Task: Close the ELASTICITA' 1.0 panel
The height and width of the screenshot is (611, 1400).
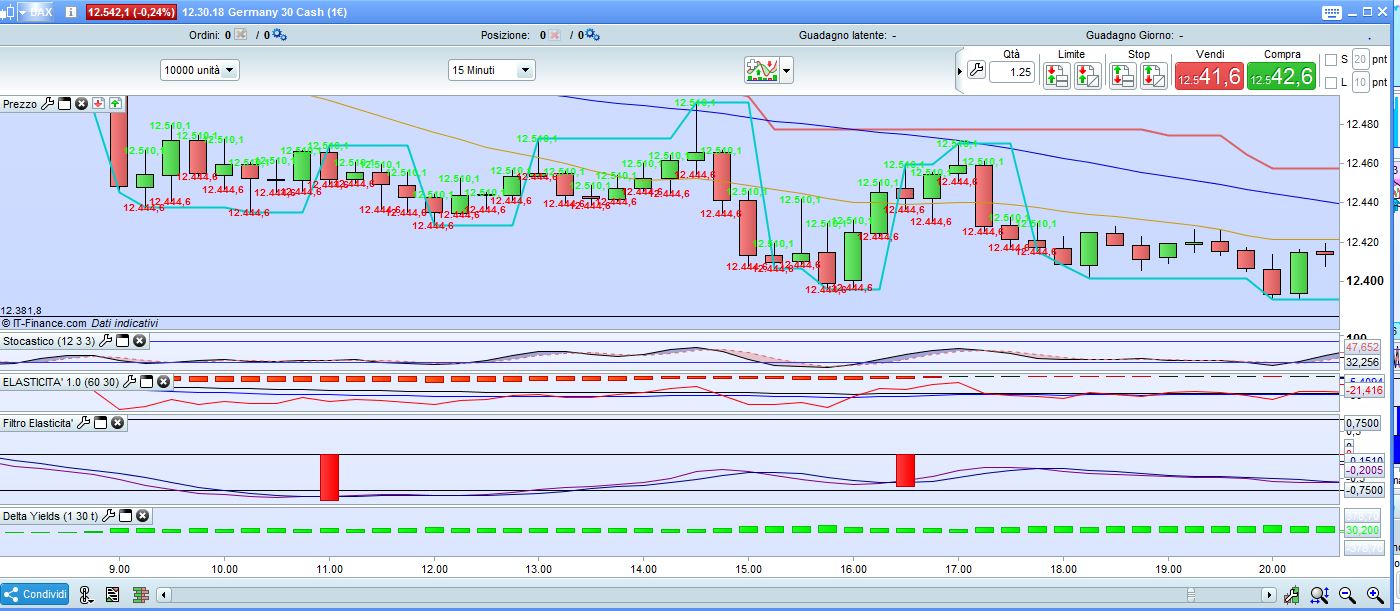Action: (164, 382)
